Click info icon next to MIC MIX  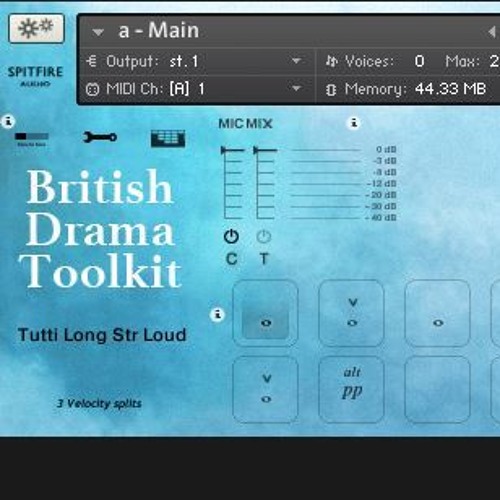(354, 123)
